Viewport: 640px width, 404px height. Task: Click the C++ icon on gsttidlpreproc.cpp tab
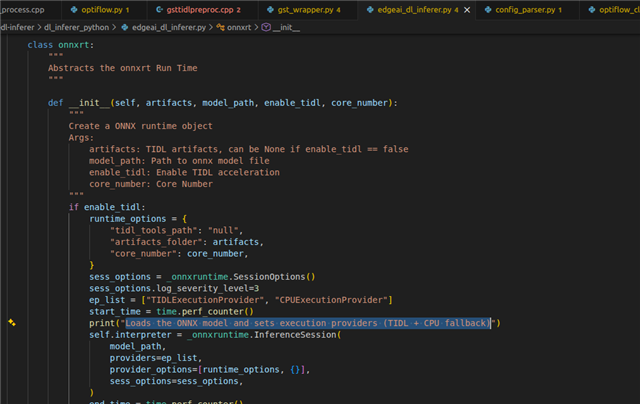coord(159,9)
